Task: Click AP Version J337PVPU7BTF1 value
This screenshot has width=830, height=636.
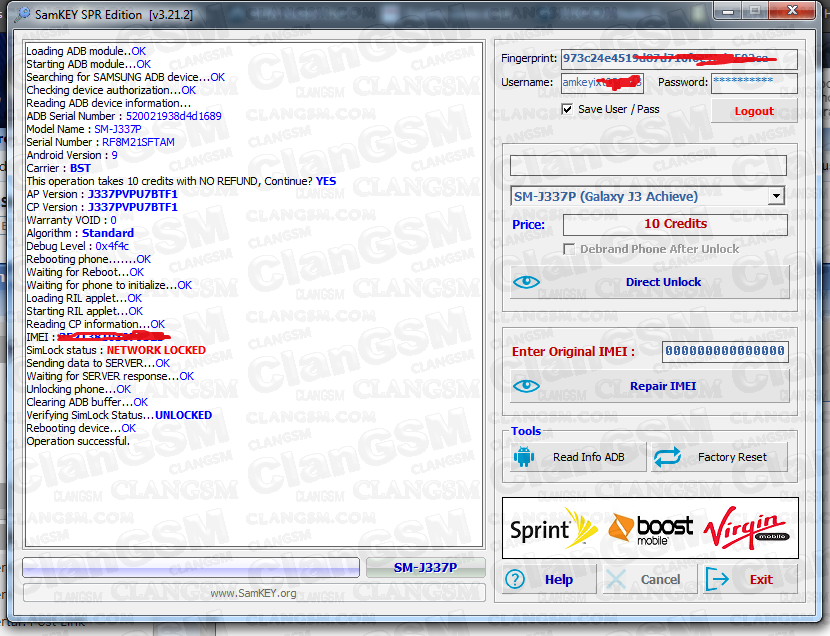Action: [132, 194]
